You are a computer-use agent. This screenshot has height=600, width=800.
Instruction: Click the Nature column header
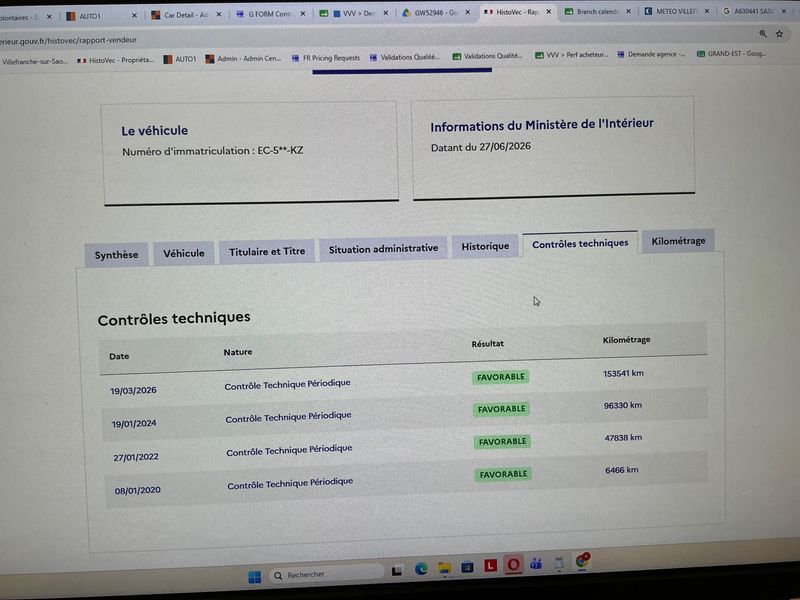[x=238, y=352]
